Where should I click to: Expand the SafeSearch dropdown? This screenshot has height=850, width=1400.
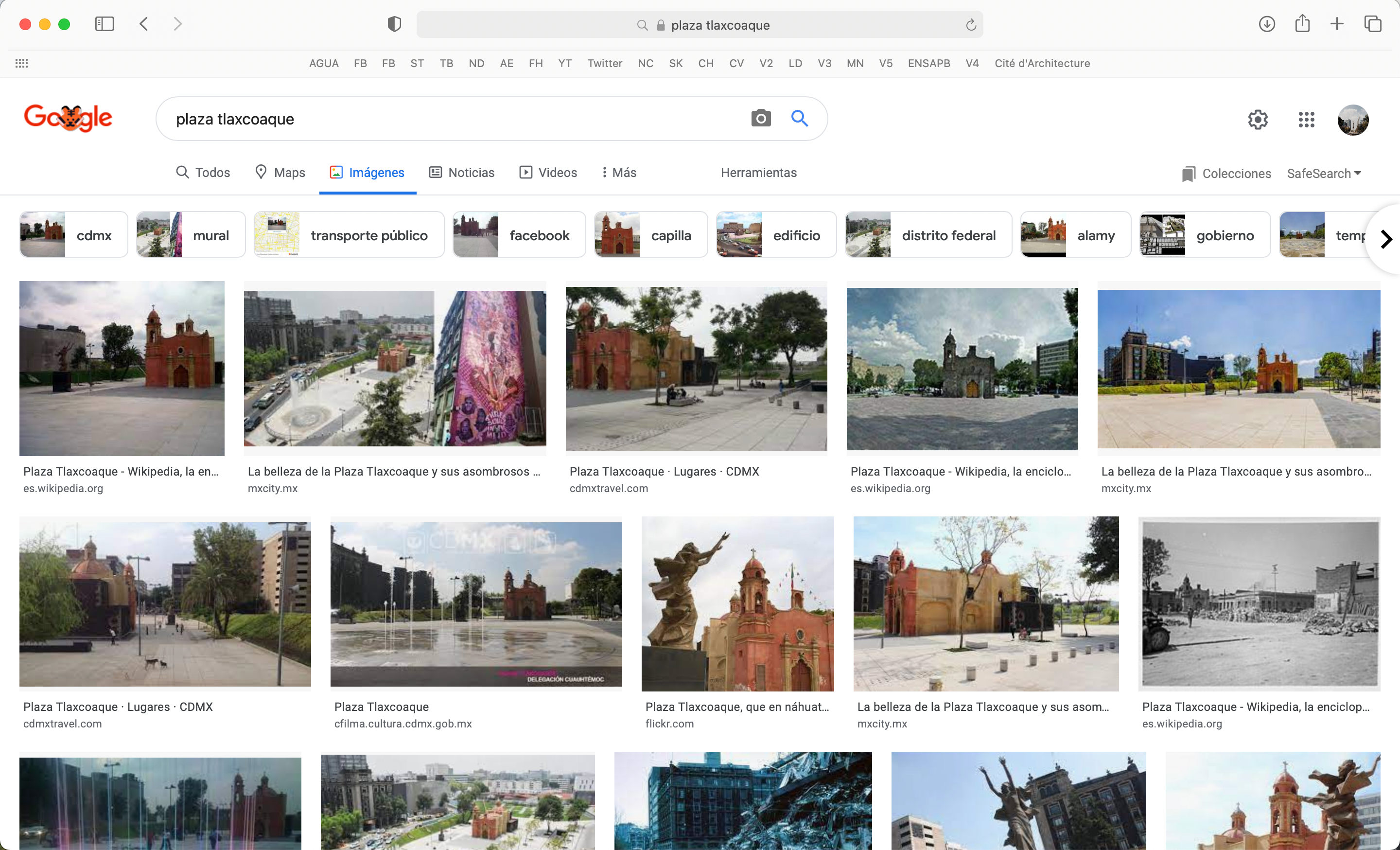(1324, 173)
